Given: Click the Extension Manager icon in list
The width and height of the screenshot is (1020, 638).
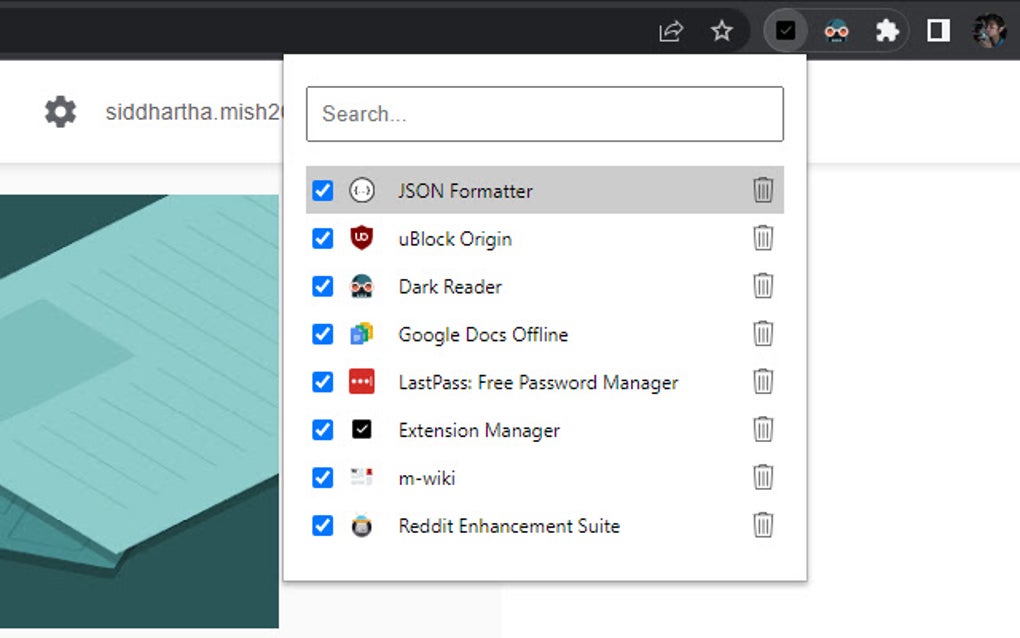Looking at the screenshot, I should tap(360, 430).
